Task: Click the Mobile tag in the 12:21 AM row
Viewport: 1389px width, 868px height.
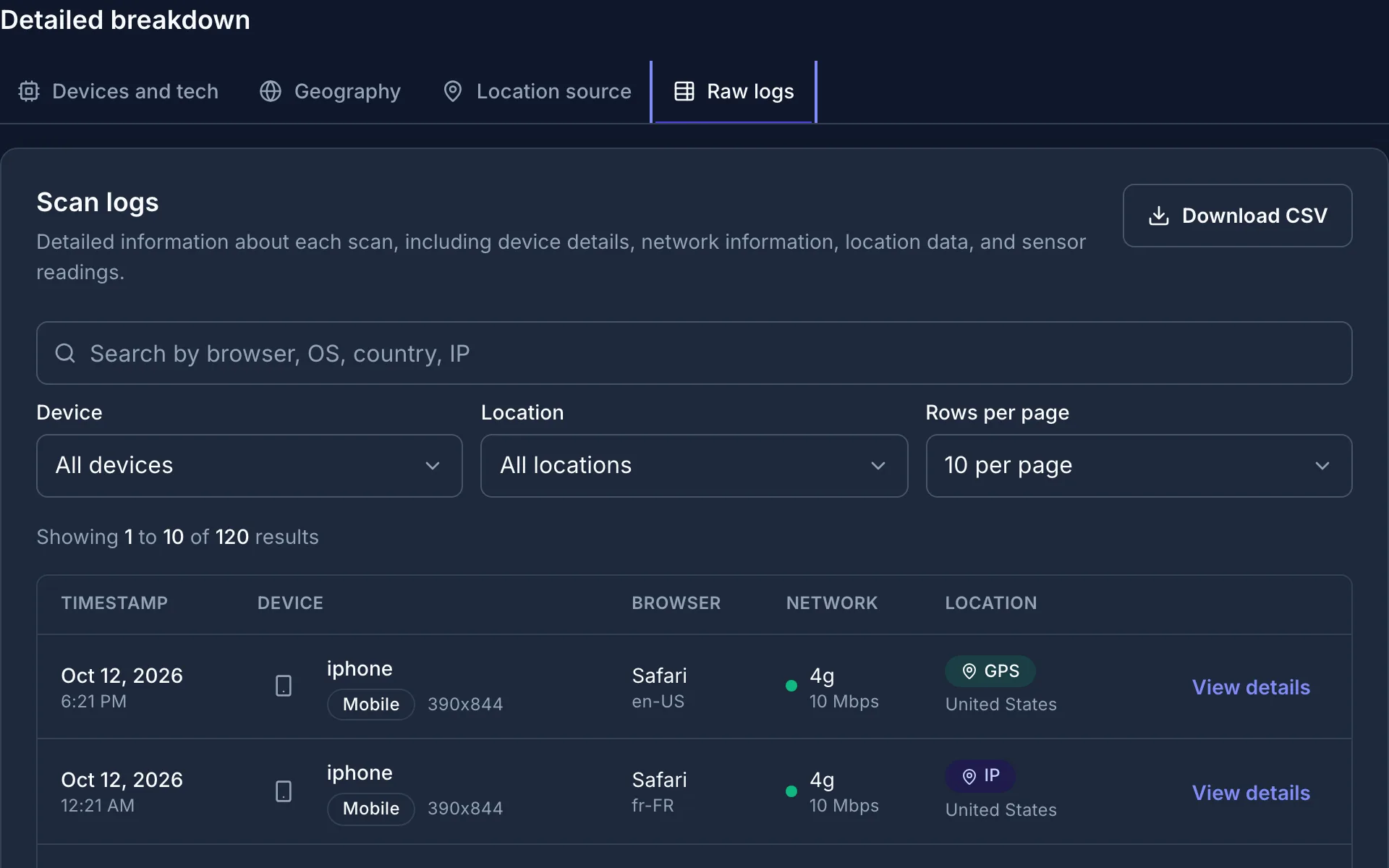Action: 371,809
